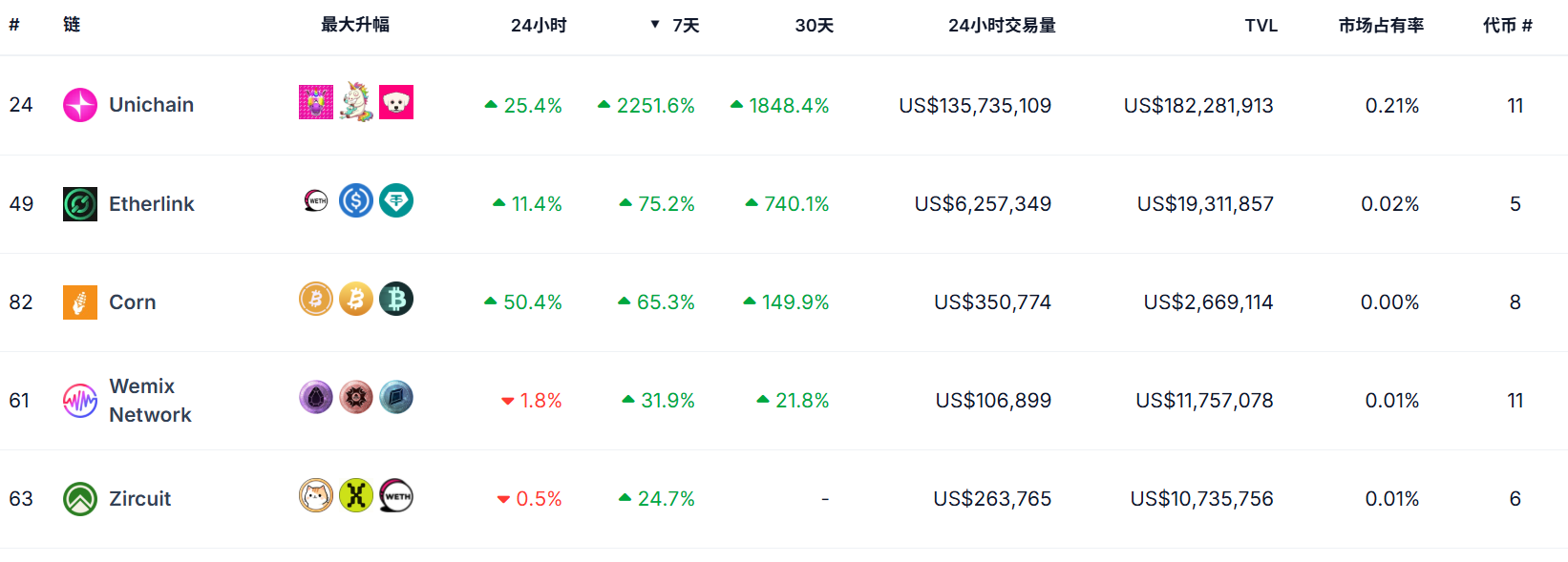
Task: Click the Etherlink green logo icon
Action: 80,204
